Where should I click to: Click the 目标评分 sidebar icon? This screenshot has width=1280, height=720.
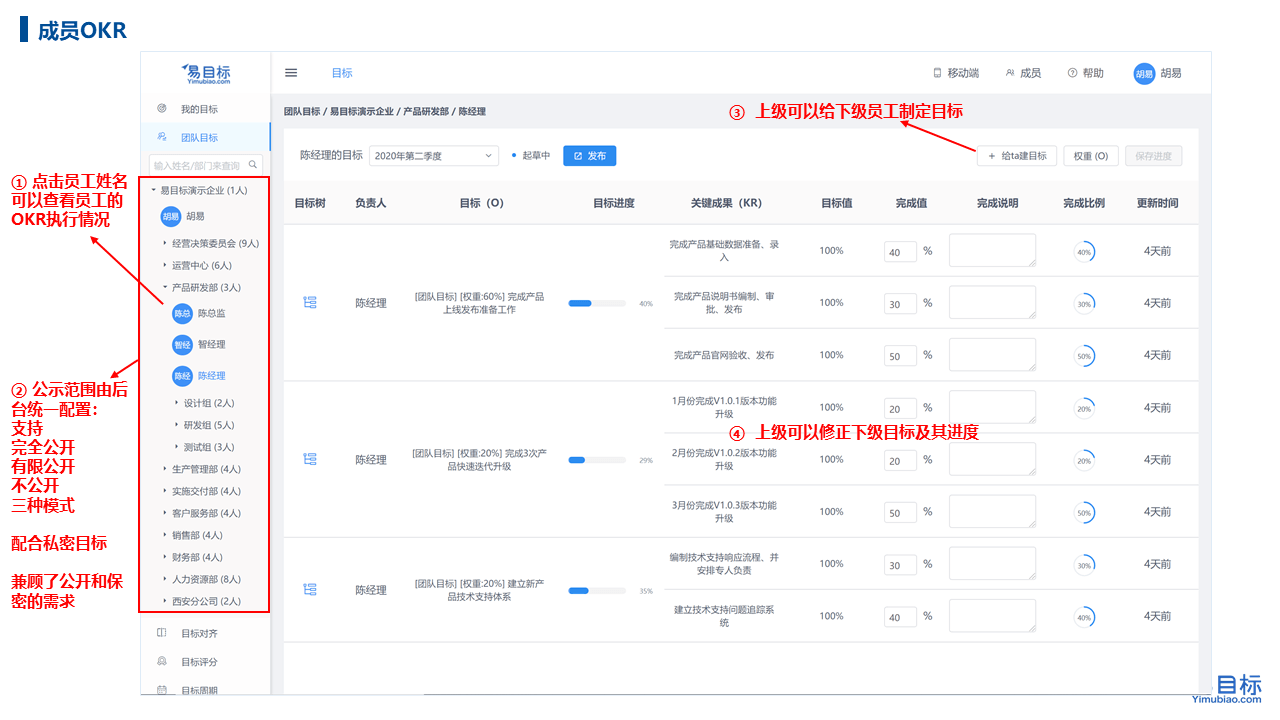click(162, 661)
